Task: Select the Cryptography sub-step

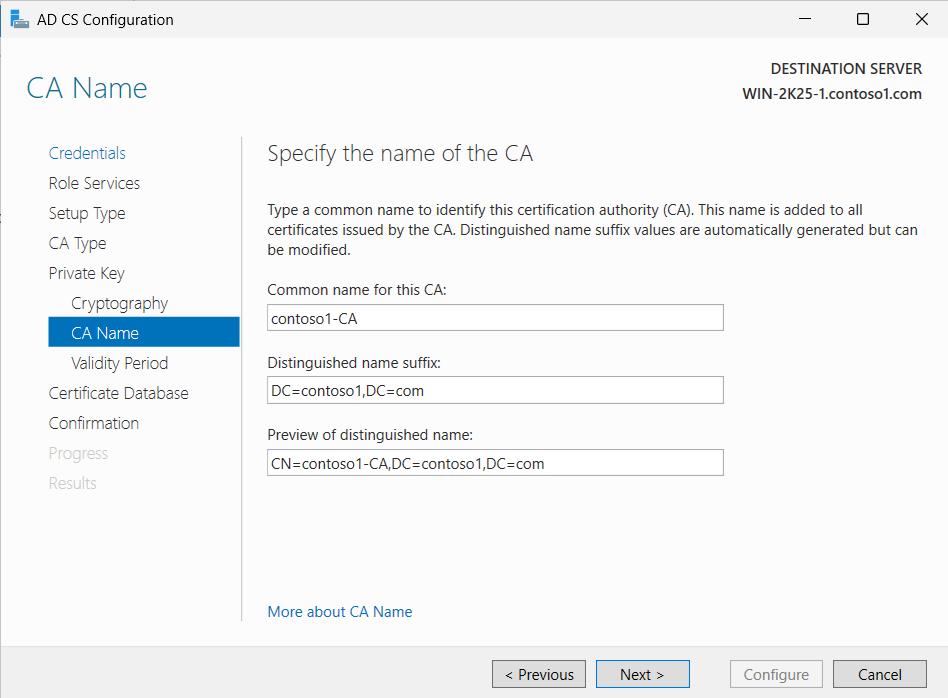Action: (120, 303)
